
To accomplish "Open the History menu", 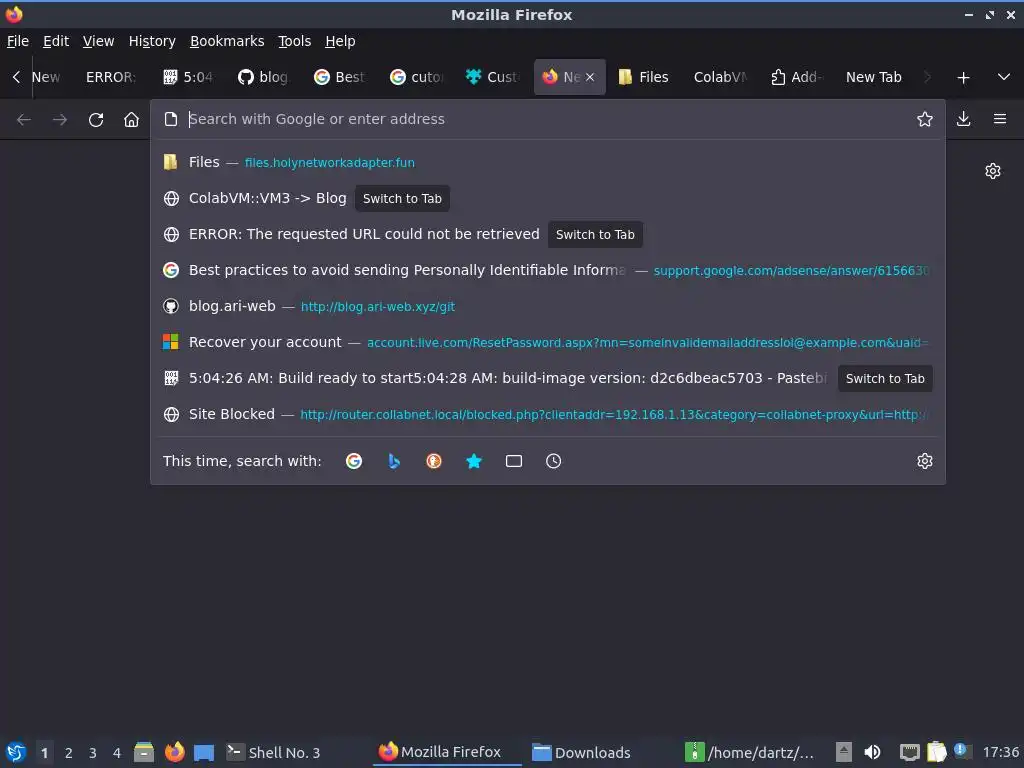I will (x=152, y=41).
